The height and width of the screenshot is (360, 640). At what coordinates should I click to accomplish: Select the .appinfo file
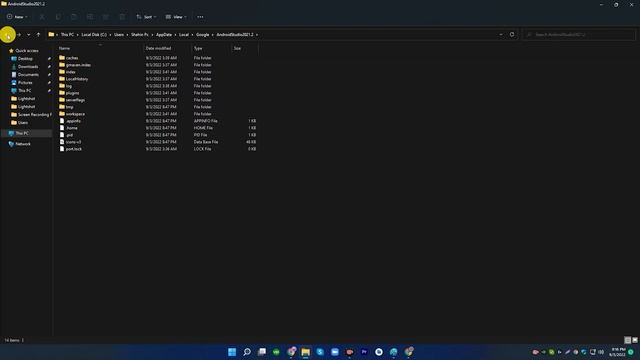pos(73,121)
